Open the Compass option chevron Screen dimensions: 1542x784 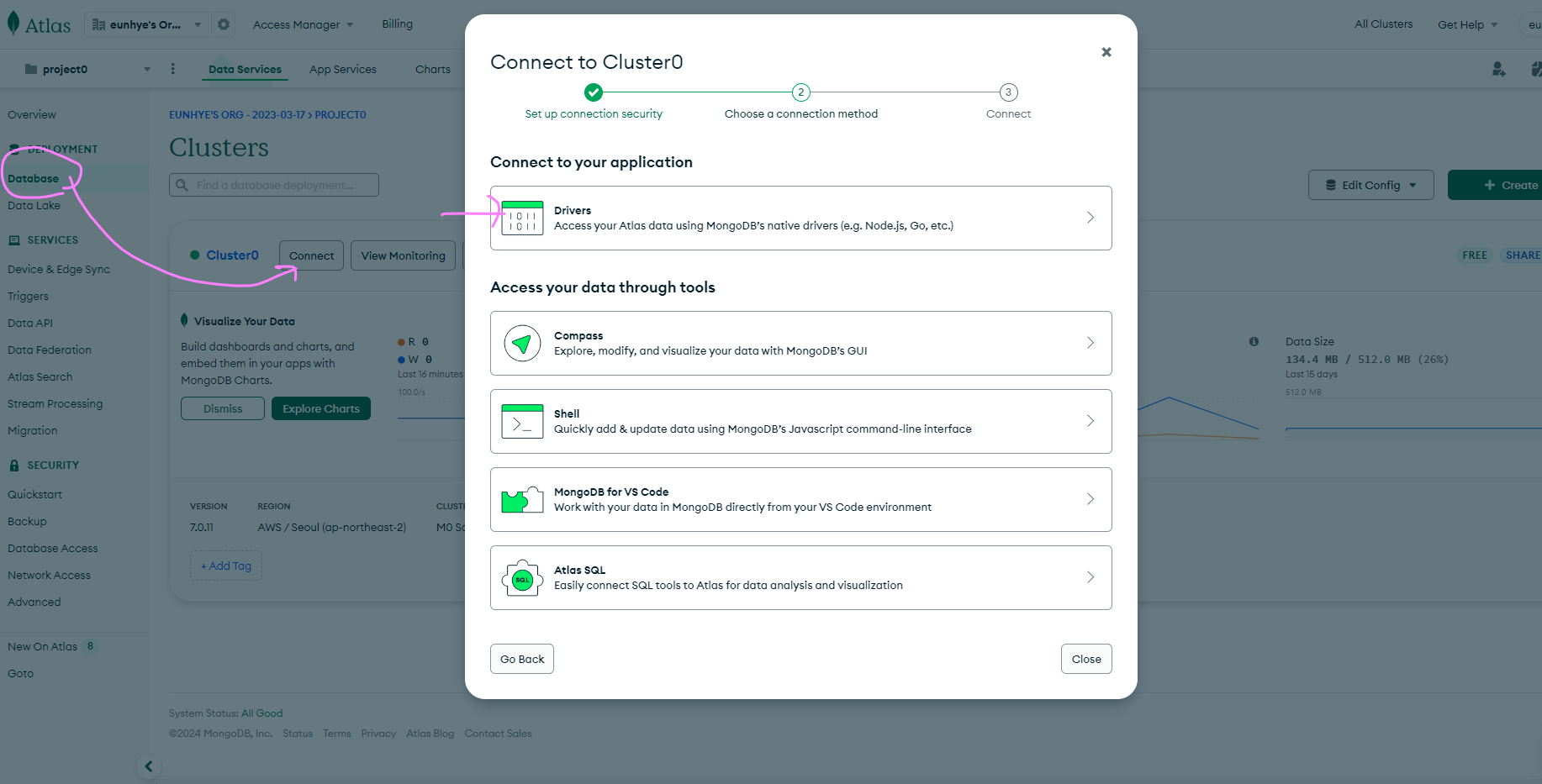click(1090, 343)
